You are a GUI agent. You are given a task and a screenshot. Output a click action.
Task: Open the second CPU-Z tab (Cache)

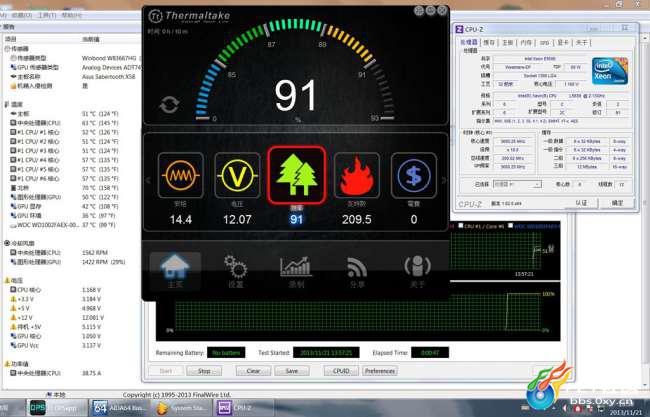pyautogui.click(x=489, y=42)
